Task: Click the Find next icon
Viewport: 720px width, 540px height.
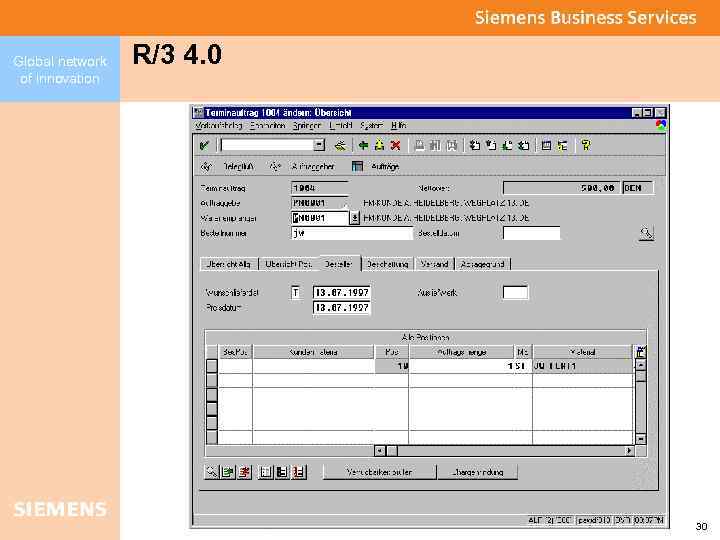Action: coord(452,146)
